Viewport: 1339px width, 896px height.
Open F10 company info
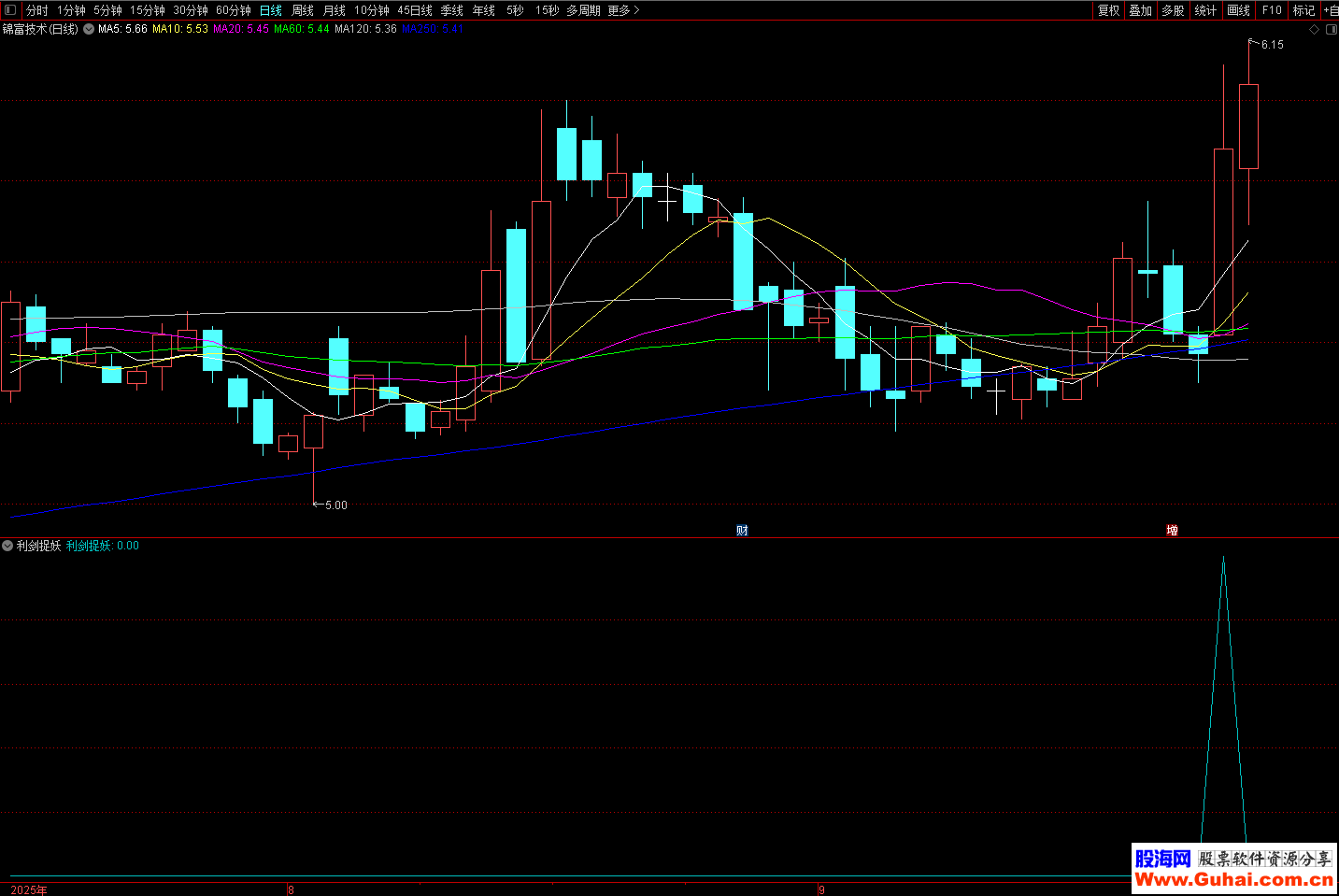click(1272, 10)
